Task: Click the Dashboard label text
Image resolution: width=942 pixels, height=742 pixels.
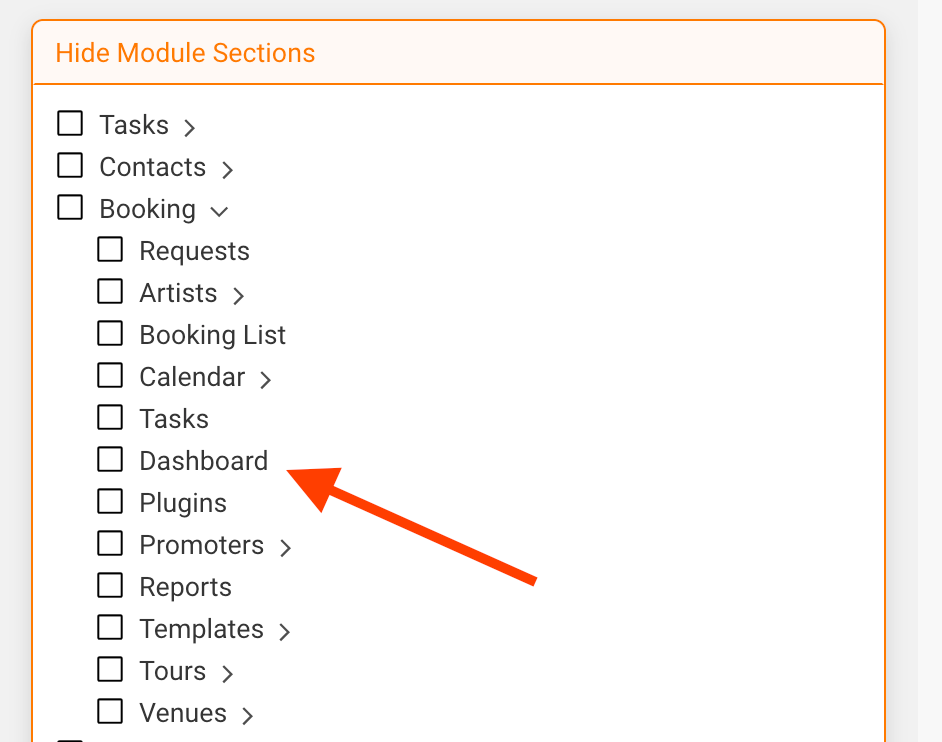Action: [x=204, y=461]
